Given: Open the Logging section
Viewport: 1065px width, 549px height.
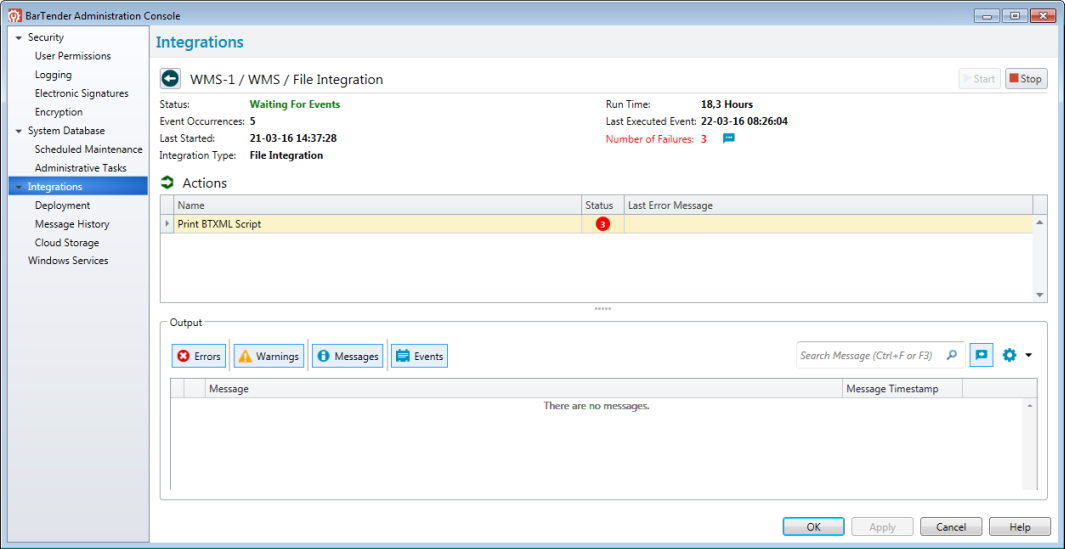Looking at the screenshot, I should click(x=53, y=75).
